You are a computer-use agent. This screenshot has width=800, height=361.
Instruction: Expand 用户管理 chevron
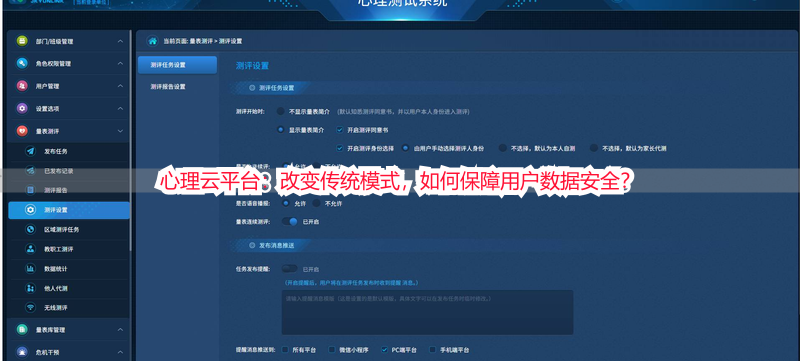pos(120,86)
